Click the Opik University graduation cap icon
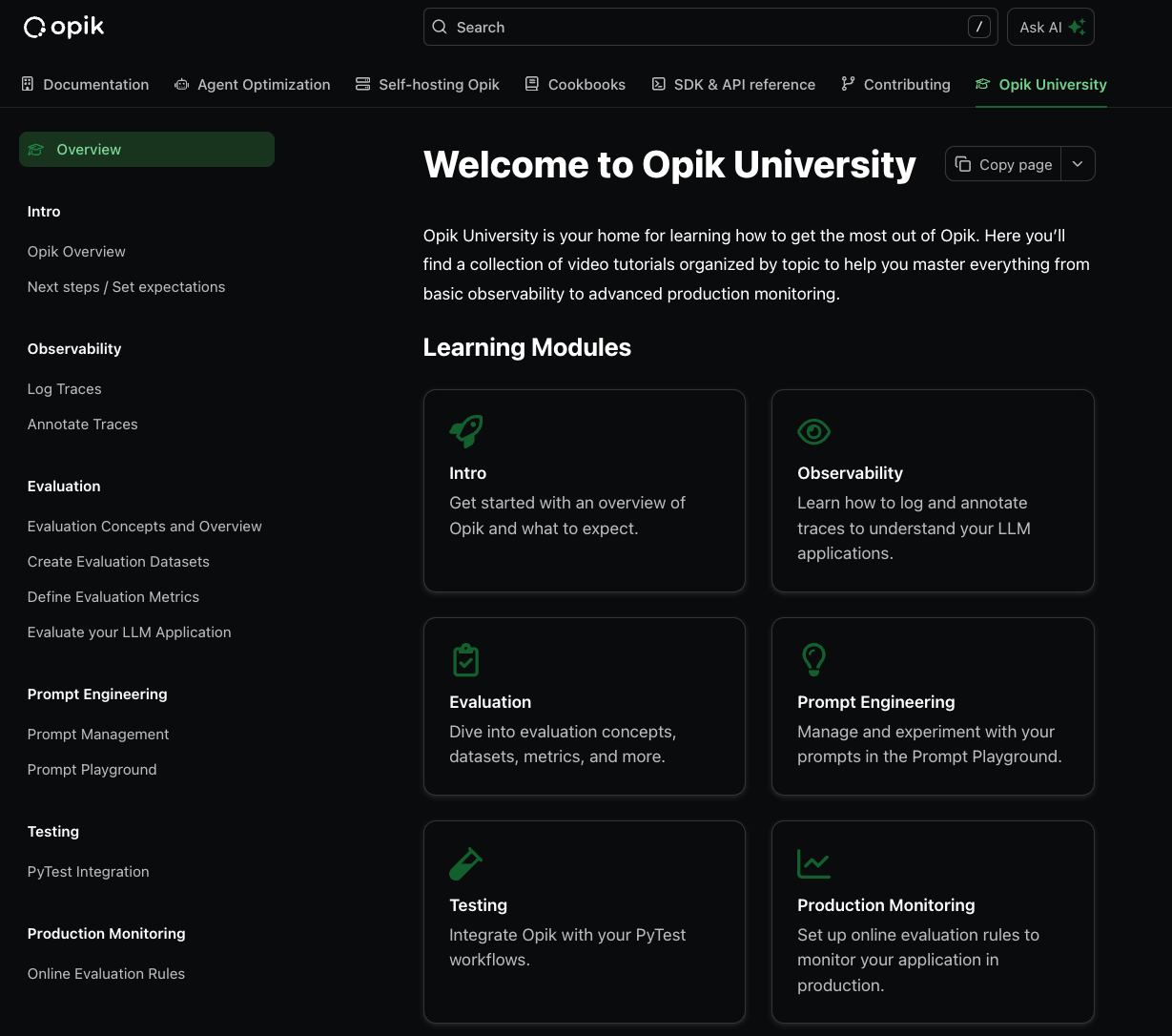Screen dimensions: 1172x1036 [x=982, y=84]
